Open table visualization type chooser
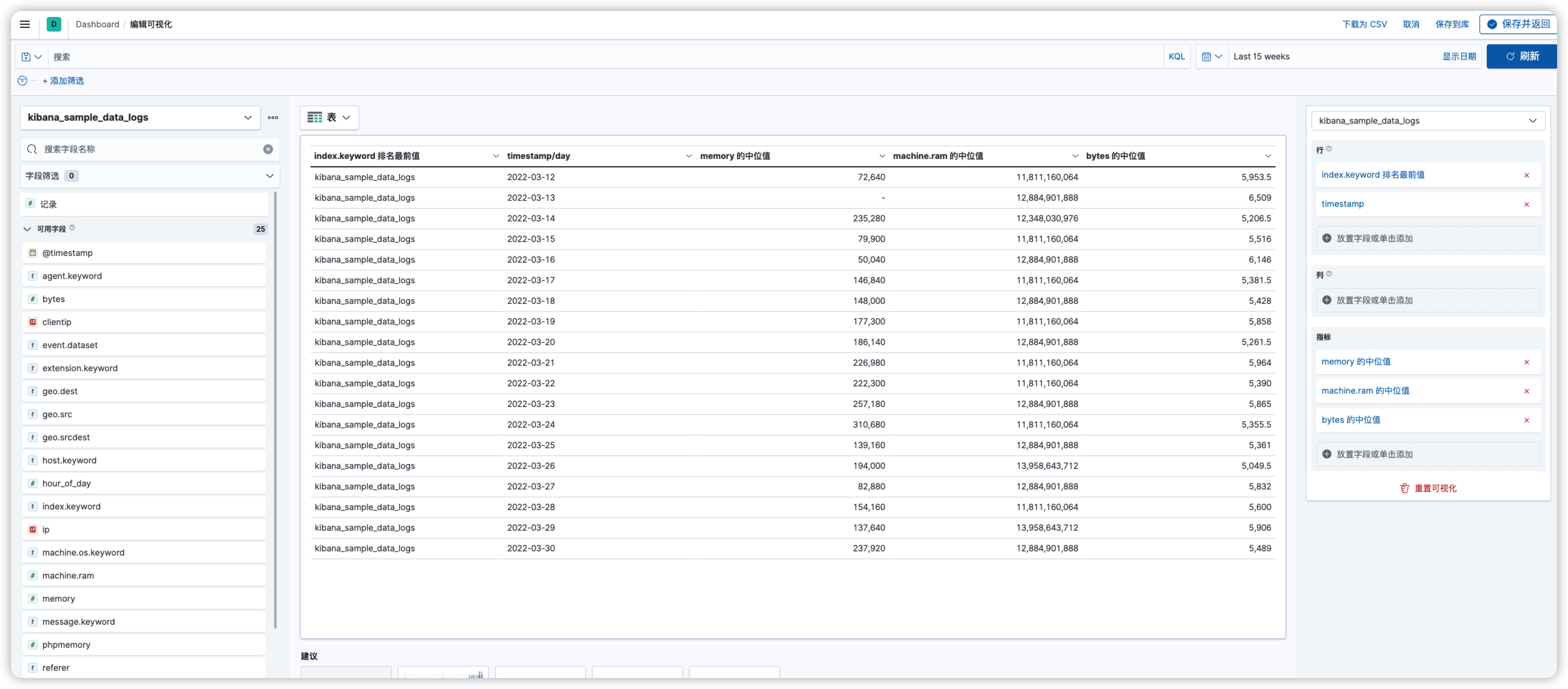 pyautogui.click(x=329, y=117)
